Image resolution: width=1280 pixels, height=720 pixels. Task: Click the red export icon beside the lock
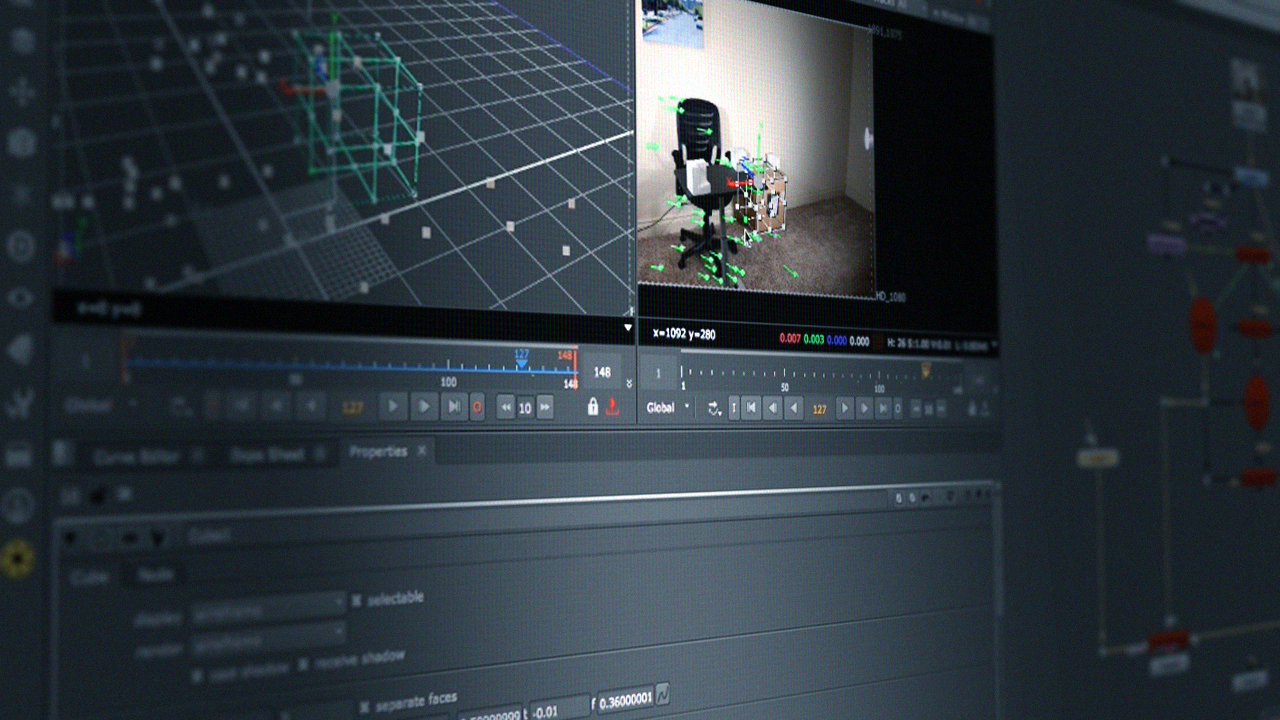click(613, 407)
